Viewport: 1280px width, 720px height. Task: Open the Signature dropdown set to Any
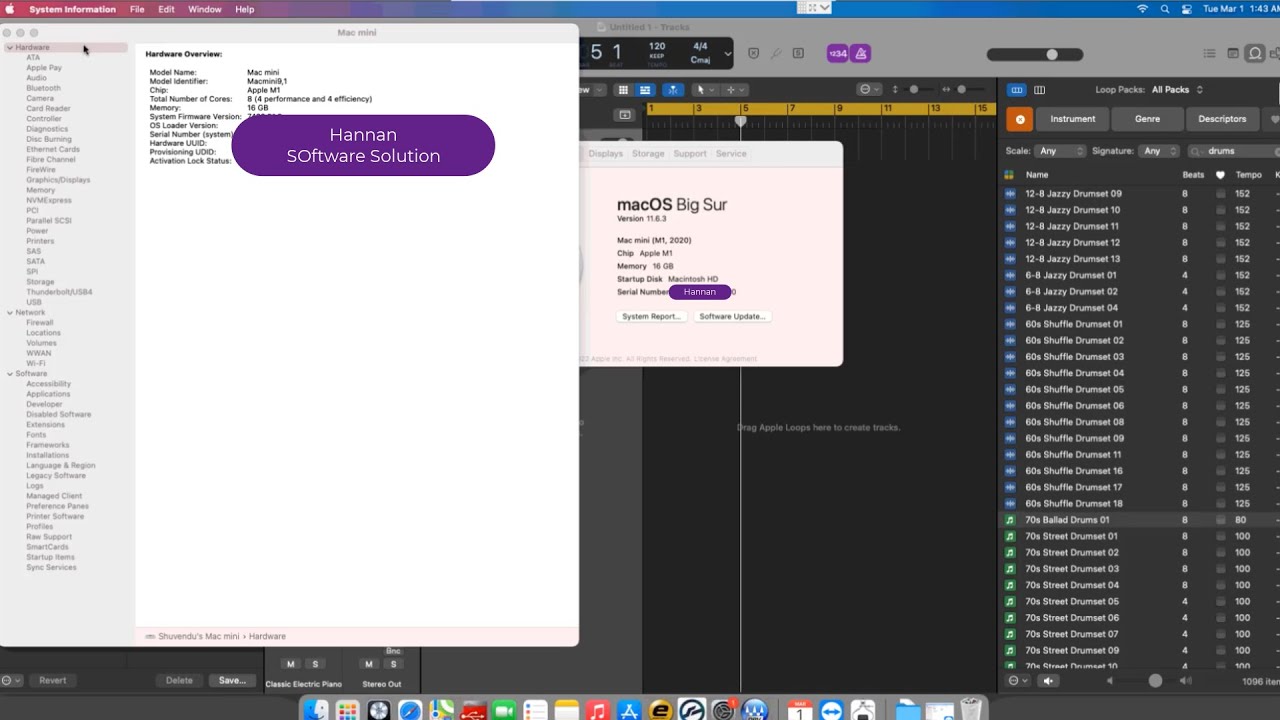click(1160, 151)
